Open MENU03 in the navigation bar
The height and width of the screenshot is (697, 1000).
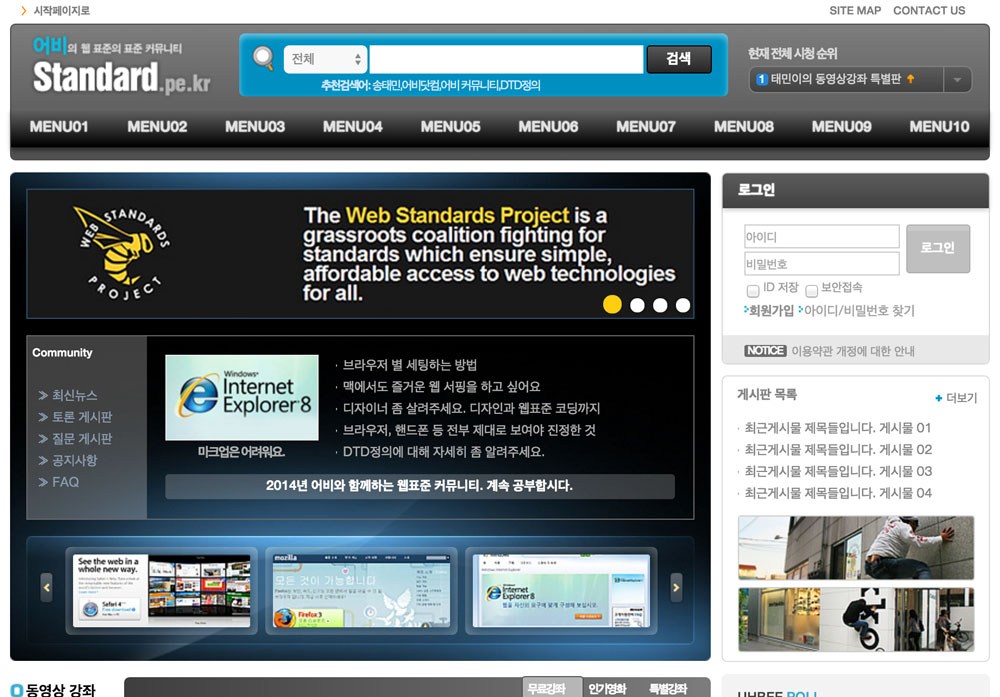(x=254, y=127)
